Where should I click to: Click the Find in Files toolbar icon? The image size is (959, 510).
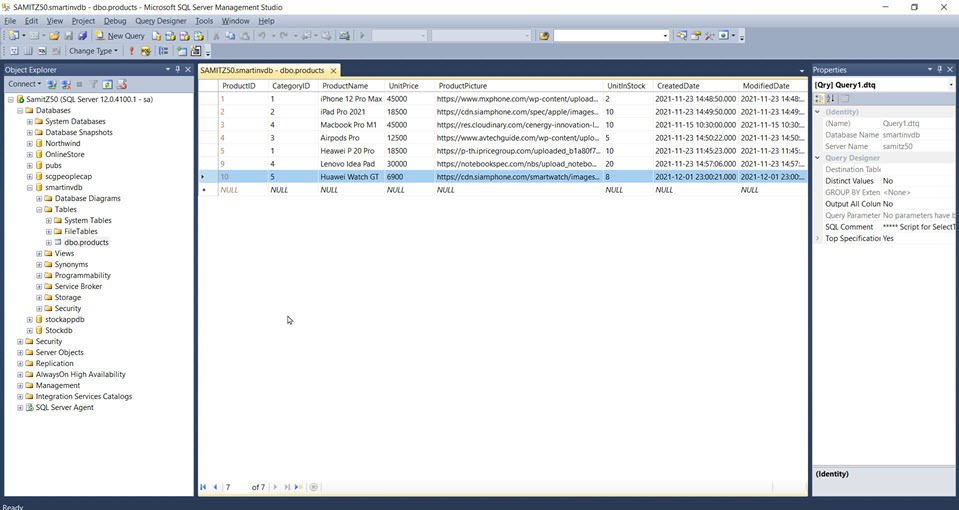pos(544,35)
